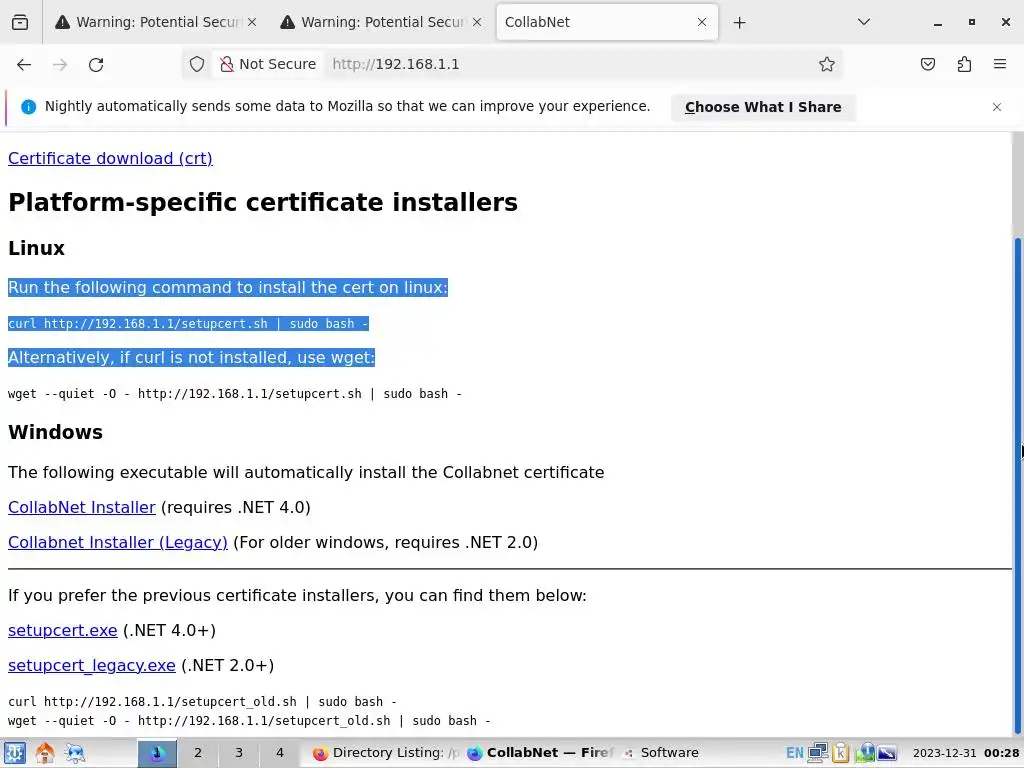Close the CollabNet tab

pos(702,22)
